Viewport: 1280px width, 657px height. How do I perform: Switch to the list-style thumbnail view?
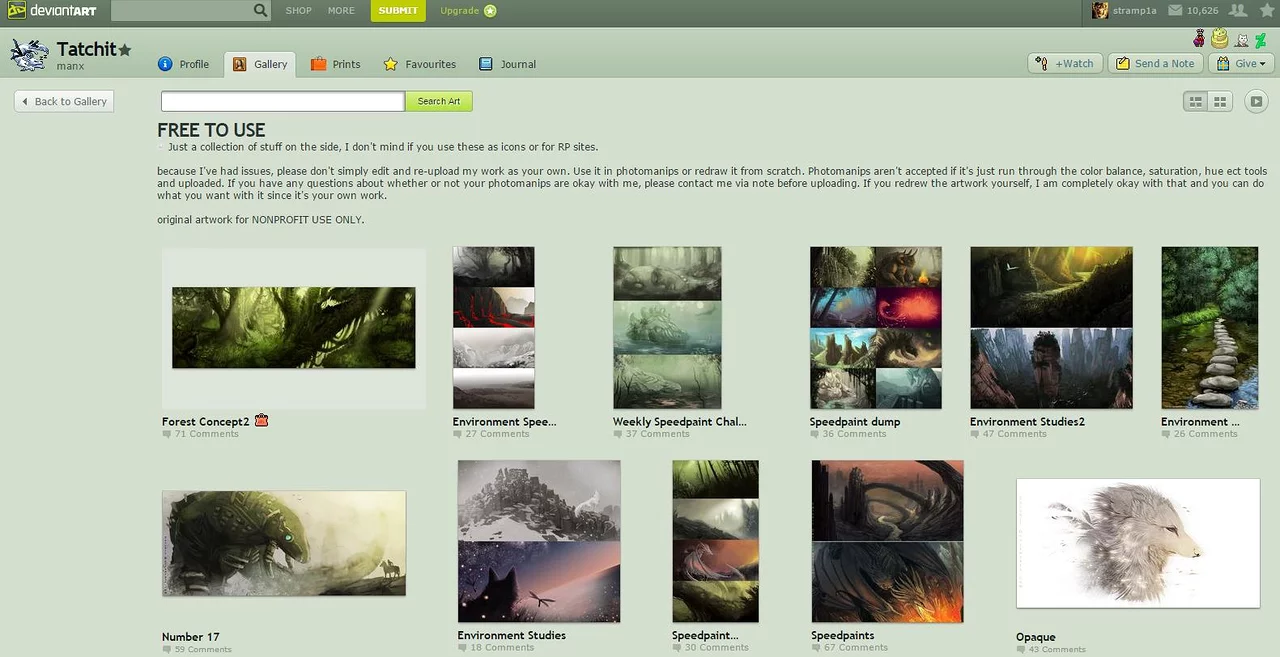click(1195, 101)
